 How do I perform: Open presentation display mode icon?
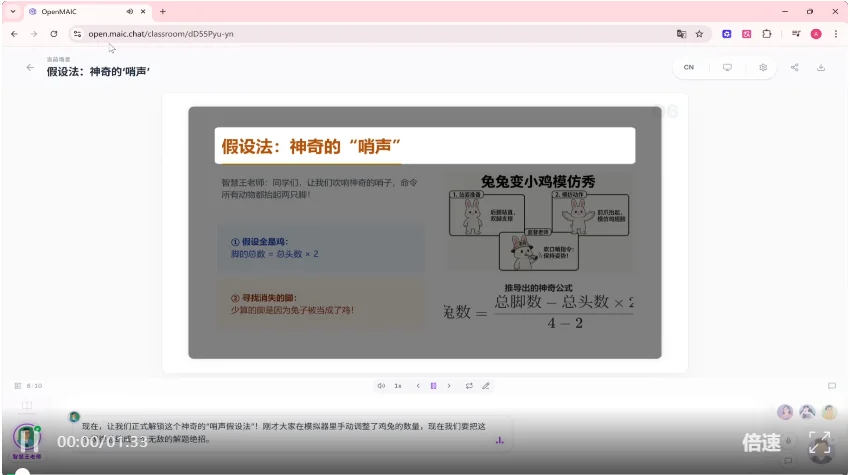727,67
